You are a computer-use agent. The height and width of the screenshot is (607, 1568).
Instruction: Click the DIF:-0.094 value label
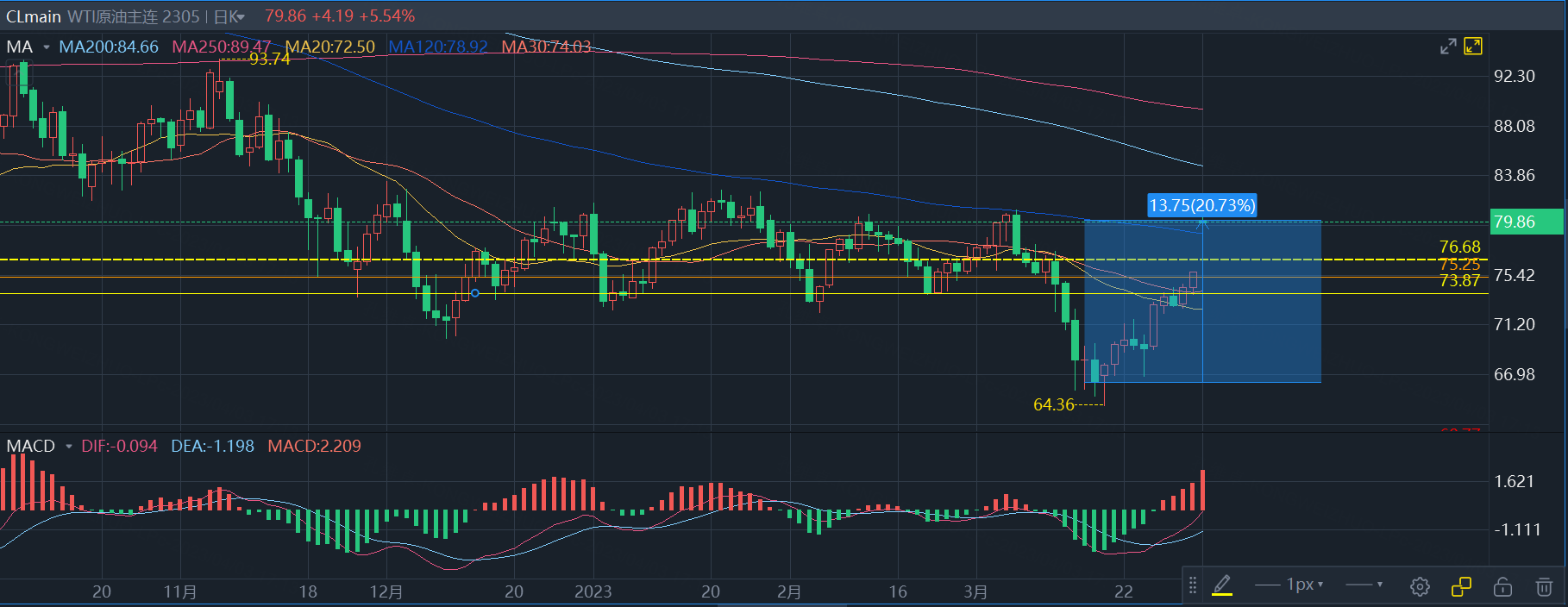120,446
